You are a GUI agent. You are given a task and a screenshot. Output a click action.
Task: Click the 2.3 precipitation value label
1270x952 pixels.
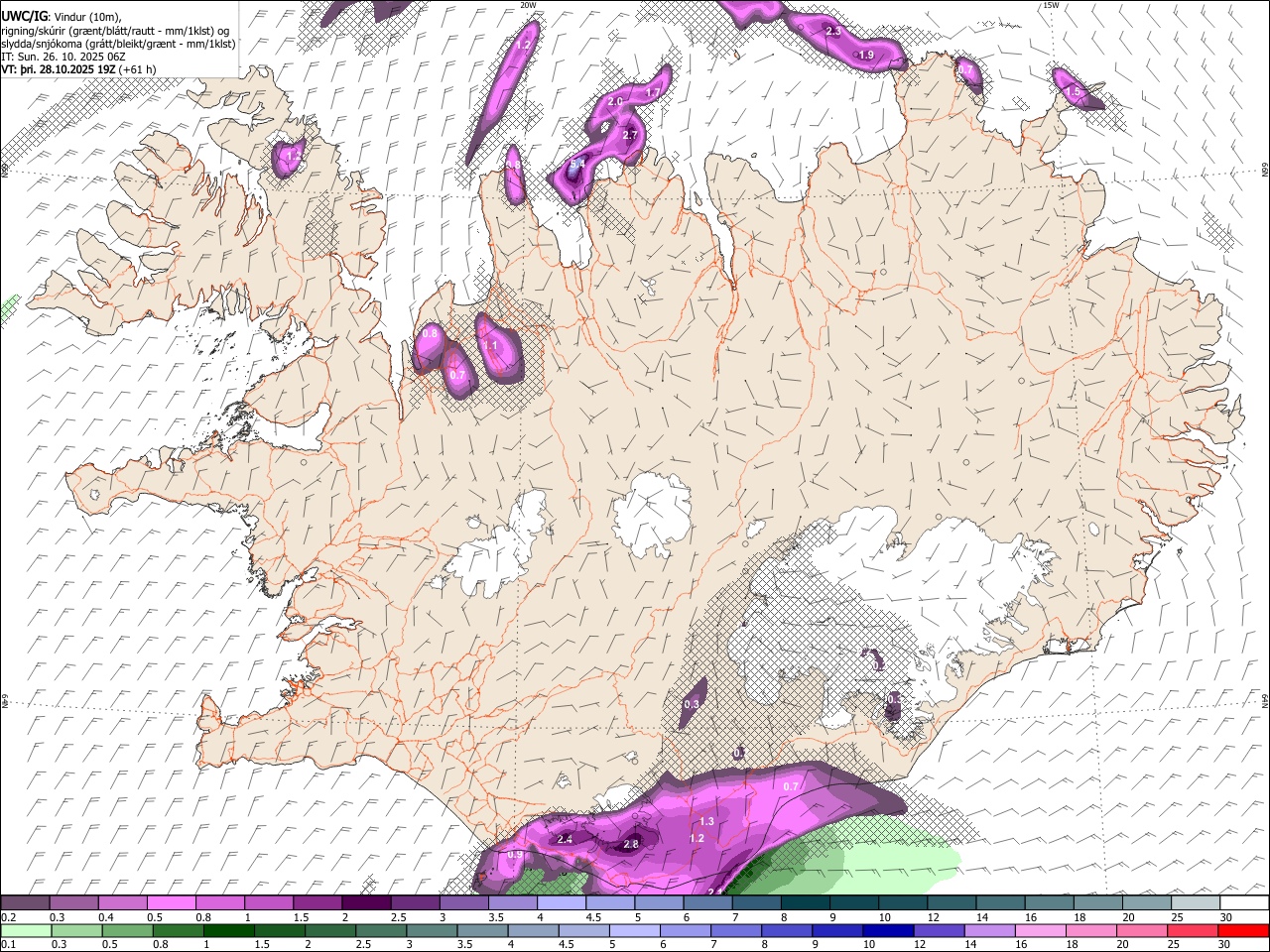(833, 32)
